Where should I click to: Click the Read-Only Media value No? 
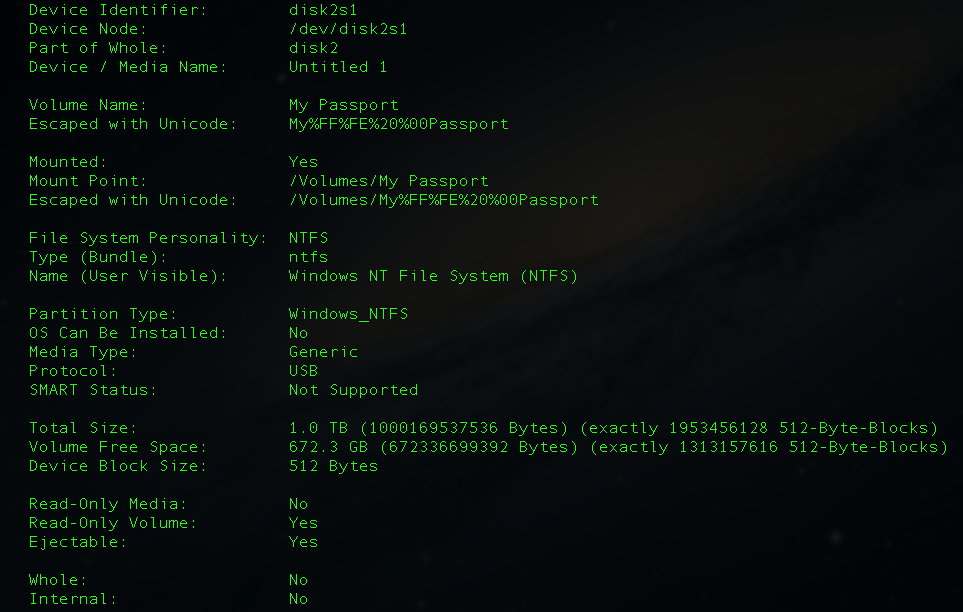coord(298,504)
